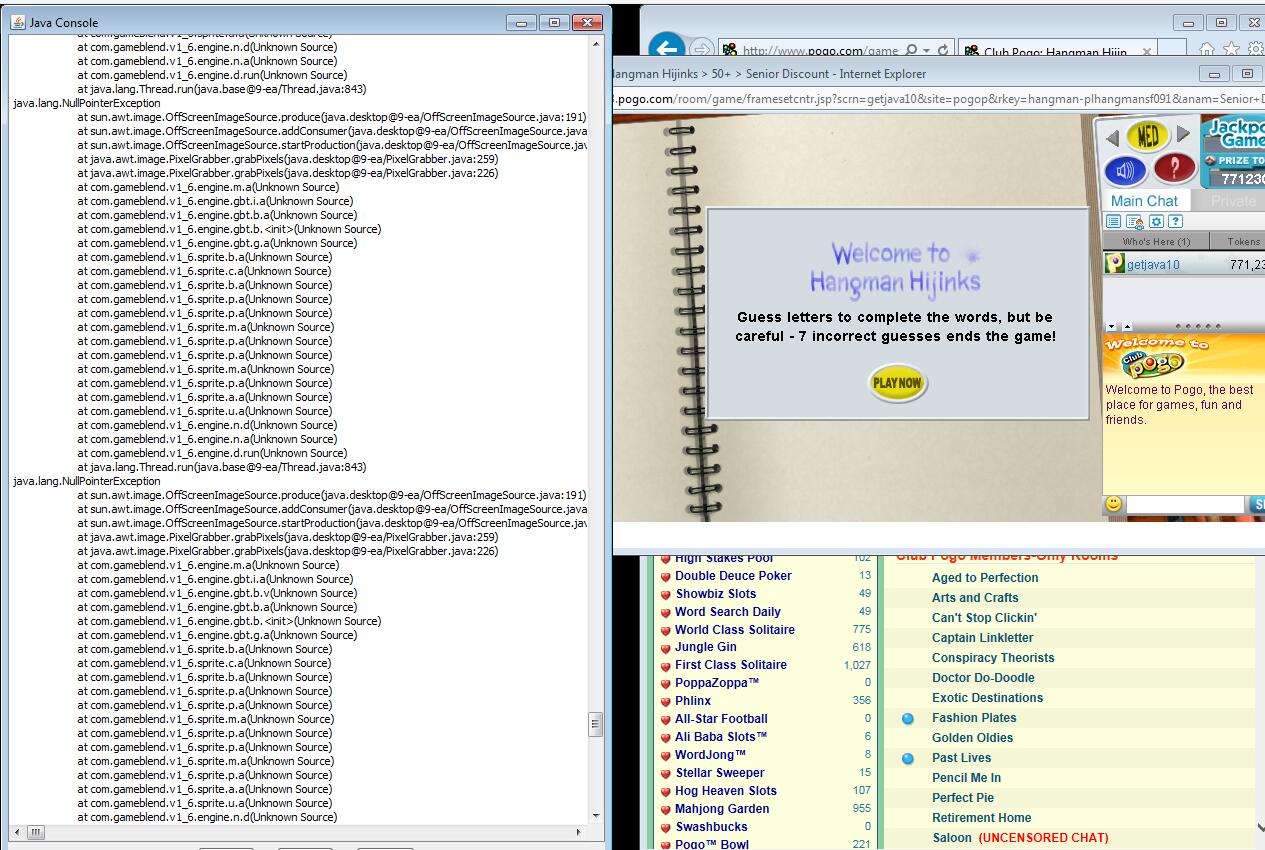The width and height of the screenshot is (1265, 850).
Task: Click the yellow MED difficulty button
Action: coord(1148,134)
